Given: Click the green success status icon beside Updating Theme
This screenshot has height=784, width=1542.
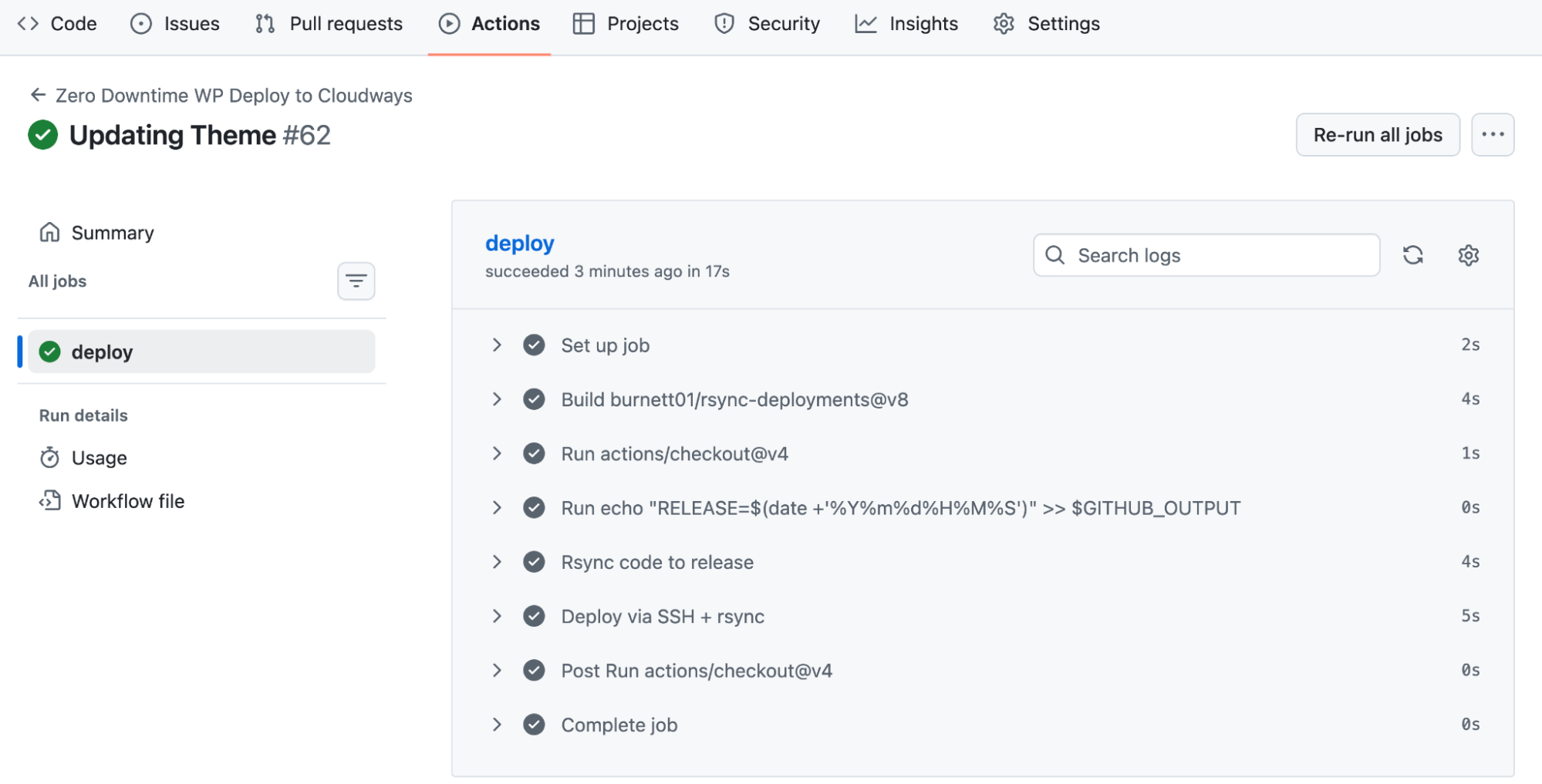Looking at the screenshot, I should (x=43, y=135).
